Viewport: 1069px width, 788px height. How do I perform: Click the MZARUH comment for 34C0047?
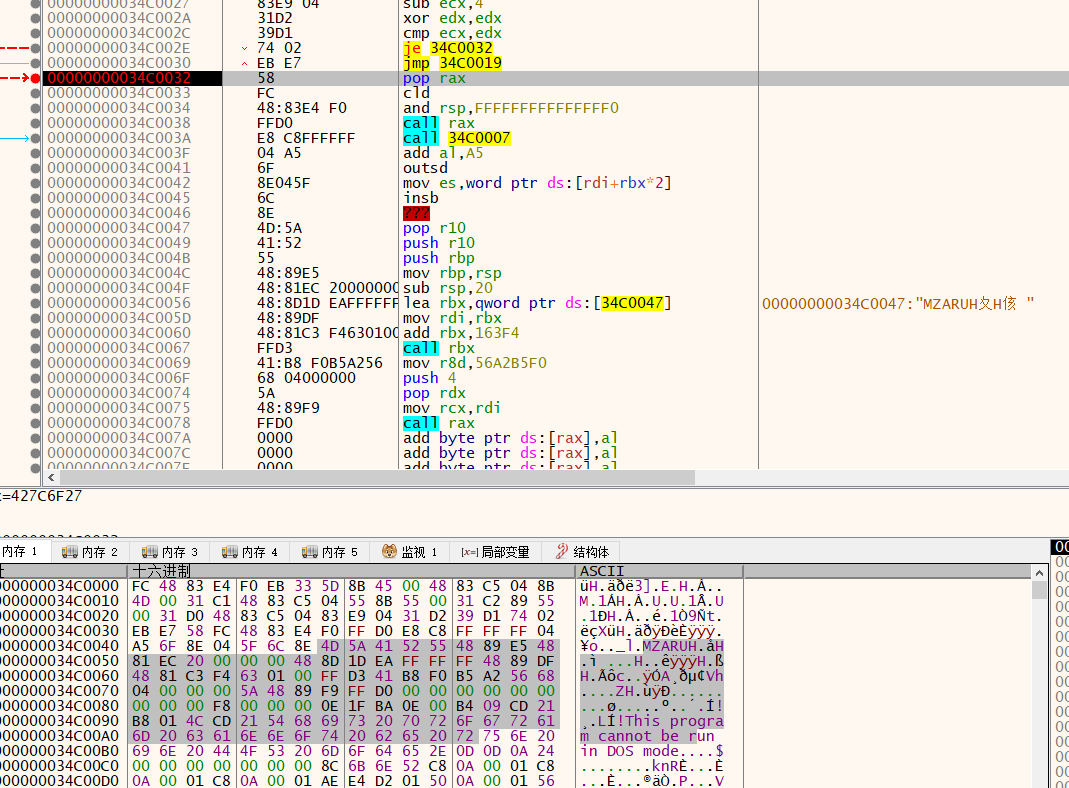click(898, 303)
